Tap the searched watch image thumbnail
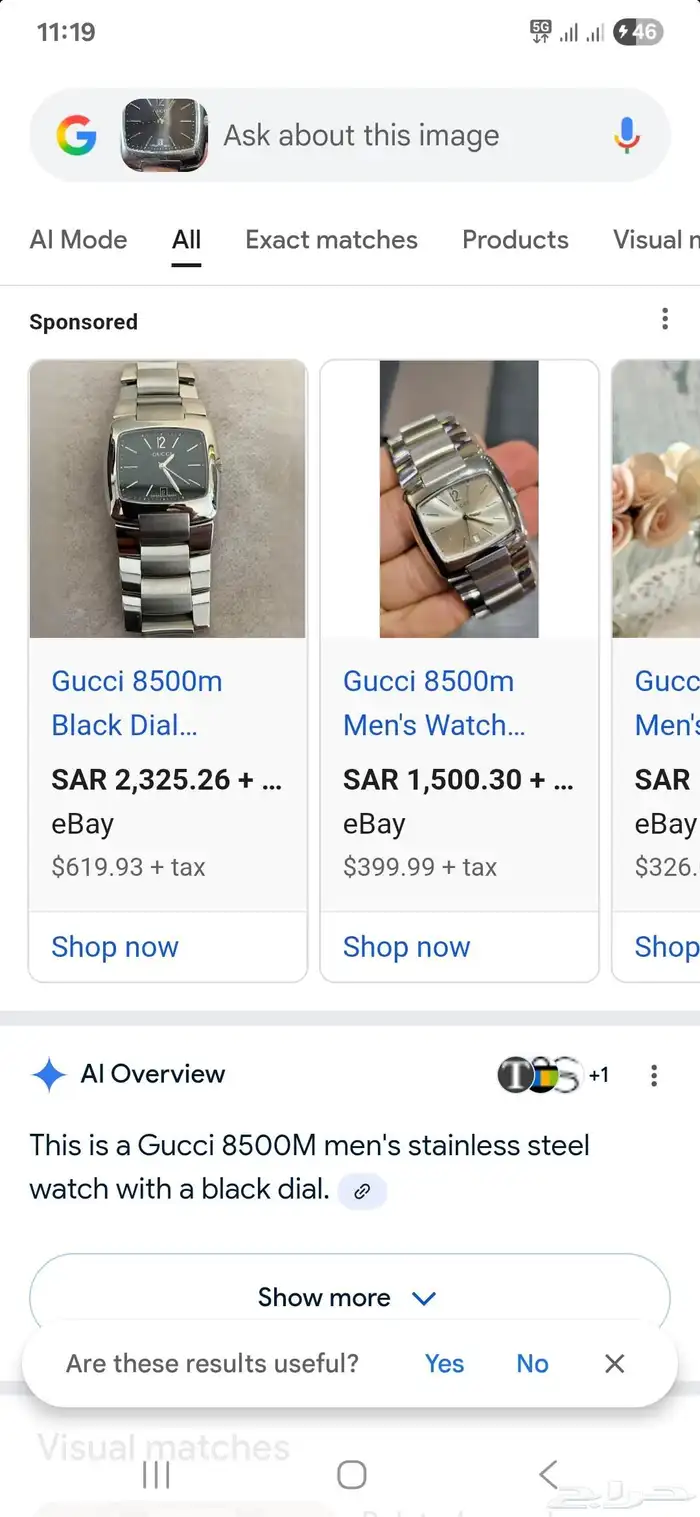This screenshot has height=1517, width=700. [165, 135]
